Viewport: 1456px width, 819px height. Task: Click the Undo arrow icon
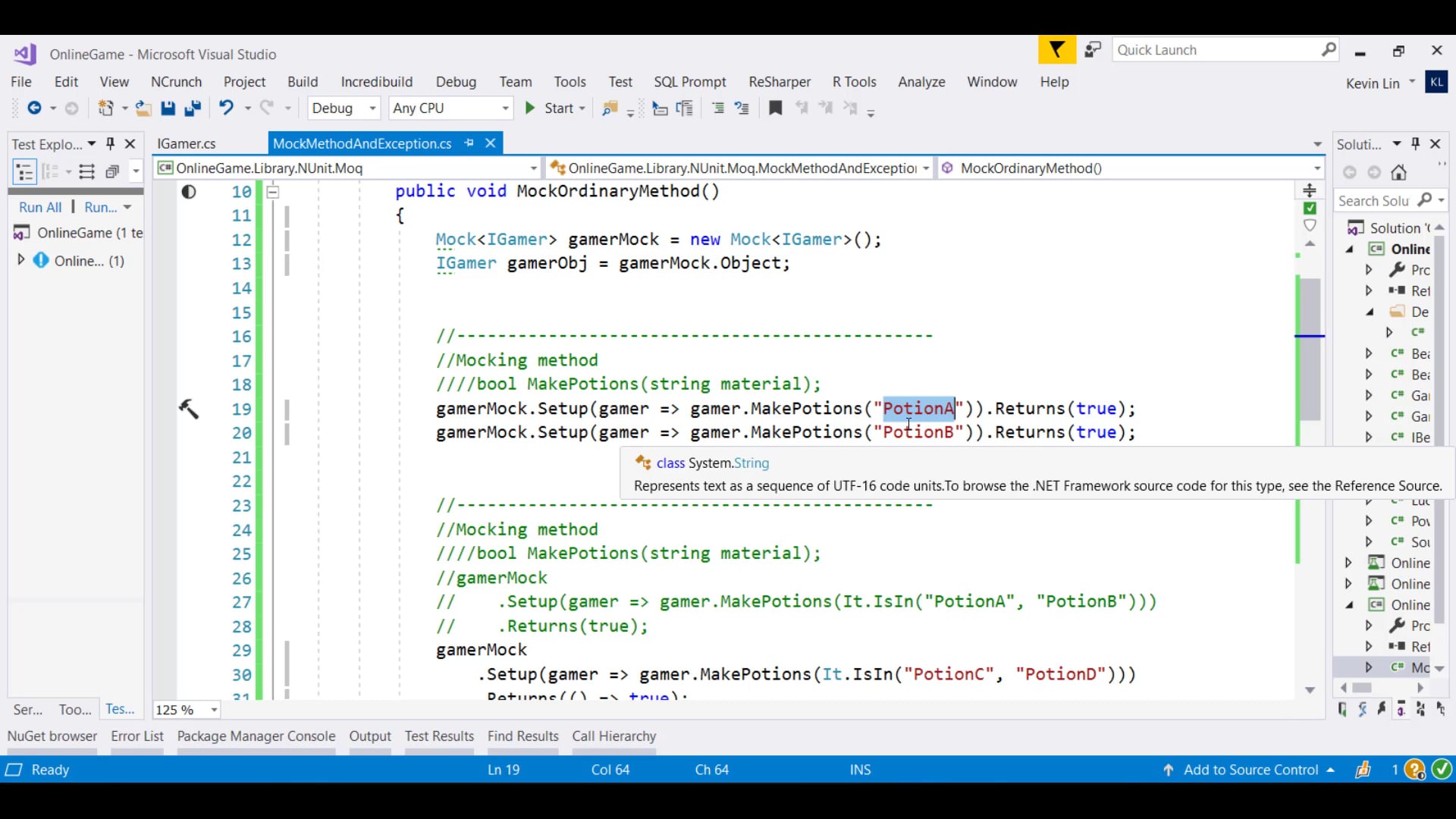point(226,108)
